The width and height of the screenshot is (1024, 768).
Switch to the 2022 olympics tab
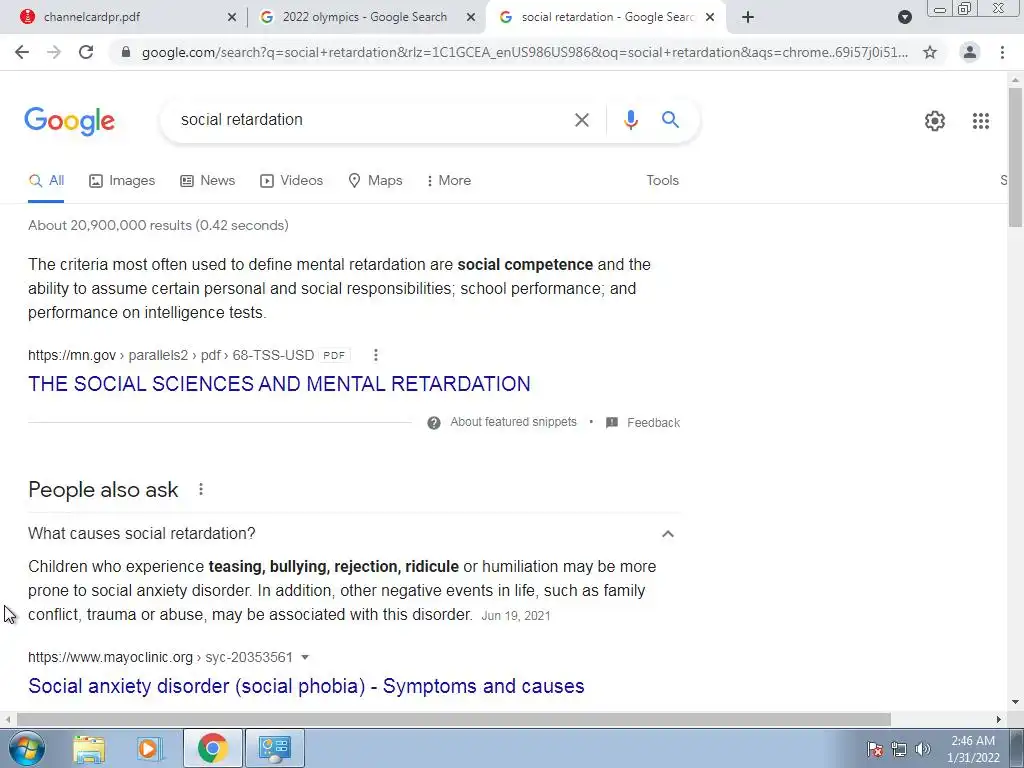pos(364,17)
